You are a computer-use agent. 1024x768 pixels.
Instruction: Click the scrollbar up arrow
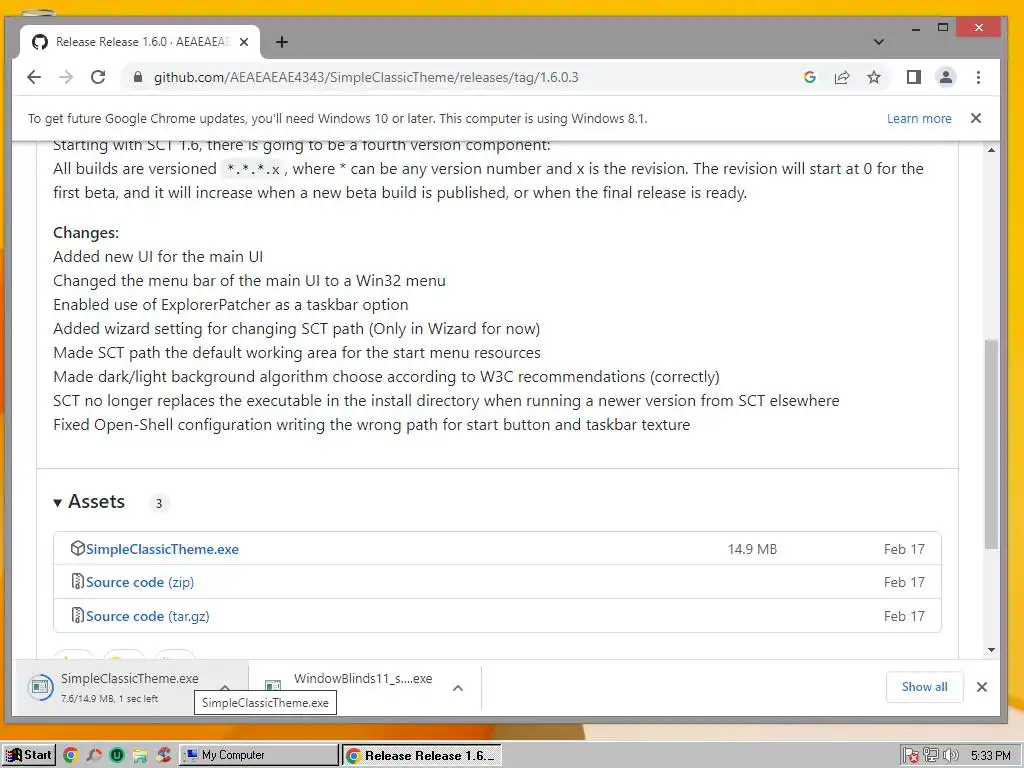pos(991,150)
